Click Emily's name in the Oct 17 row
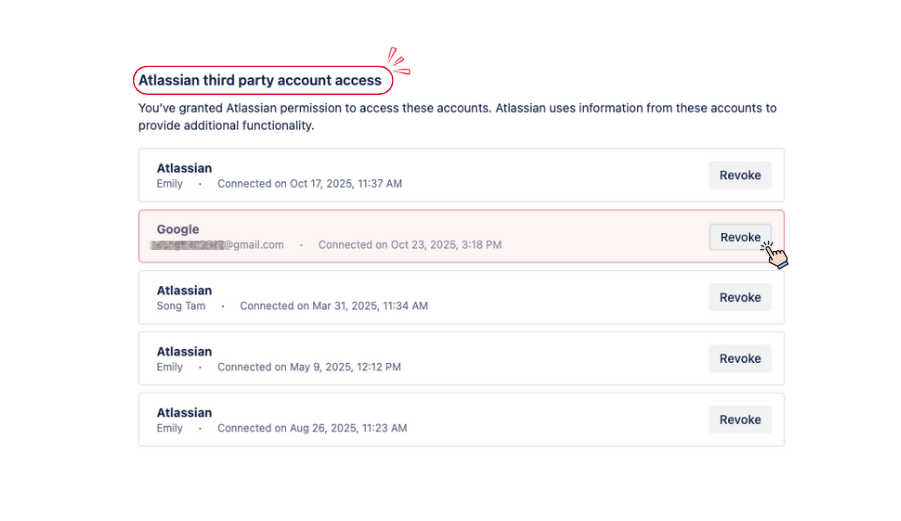Image resolution: width=901 pixels, height=521 pixels. click(x=170, y=184)
